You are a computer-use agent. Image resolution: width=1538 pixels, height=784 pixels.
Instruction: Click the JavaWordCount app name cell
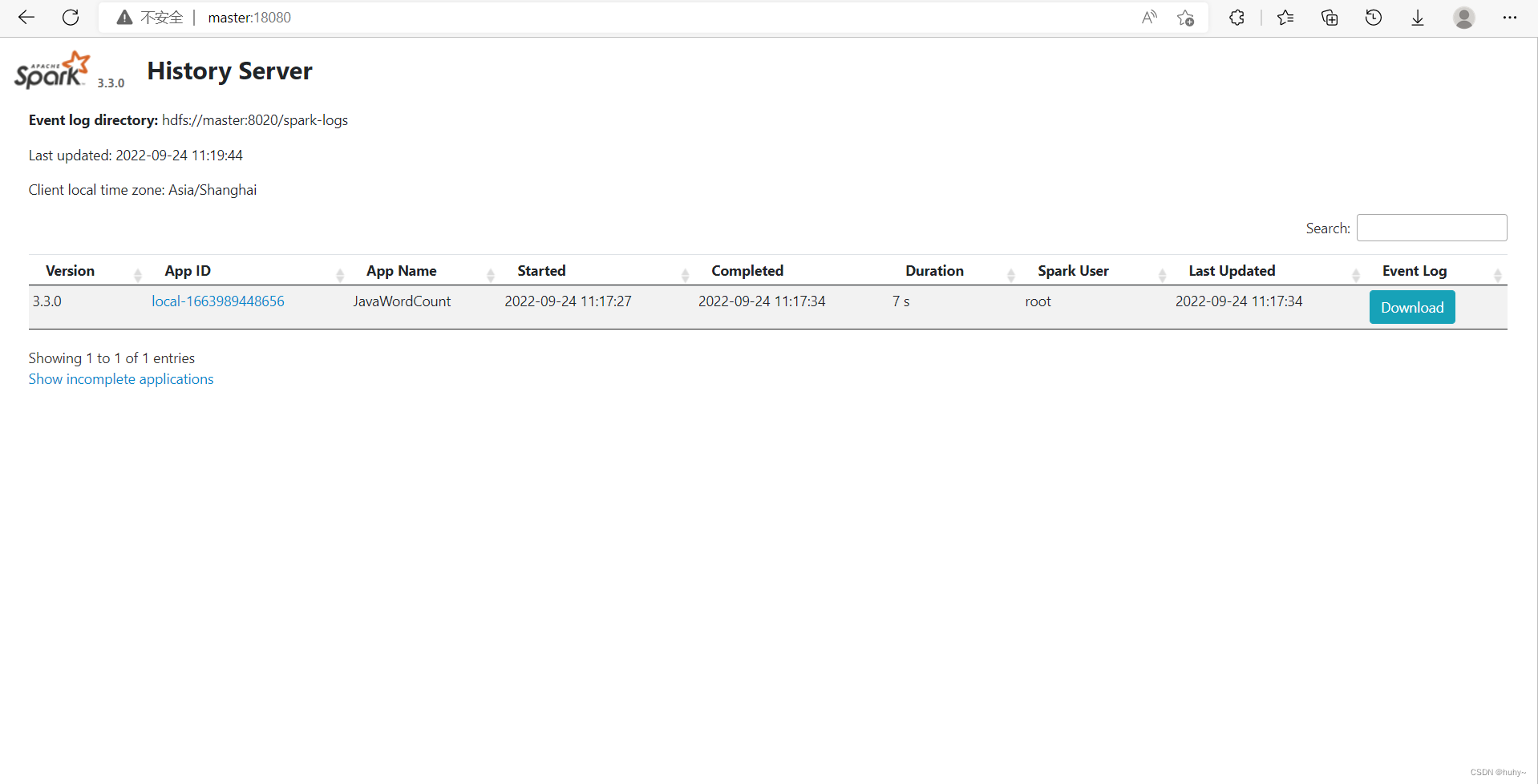(x=402, y=301)
